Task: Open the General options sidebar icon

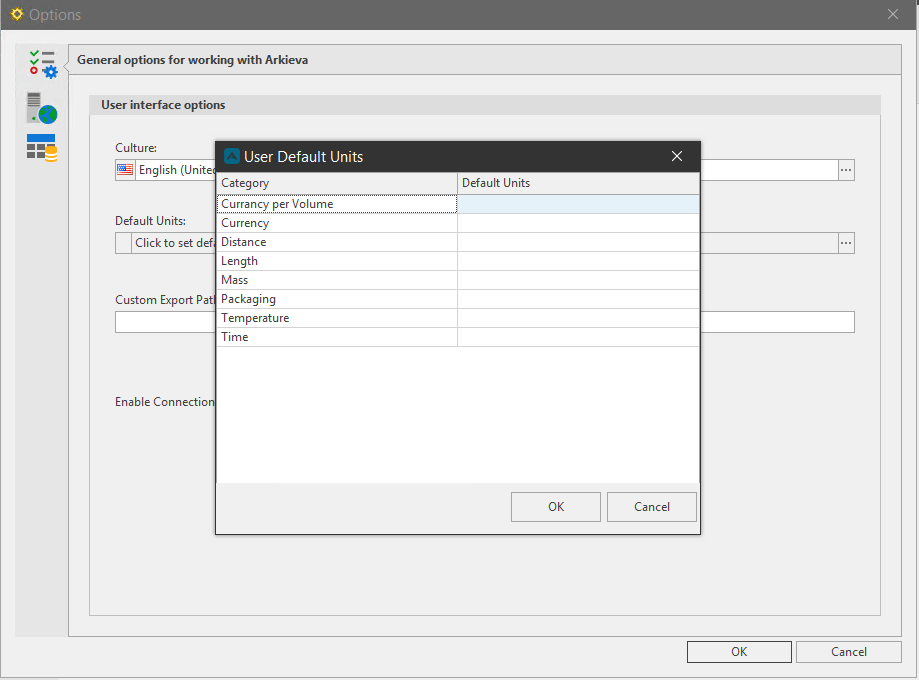Action: [x=43, y=64]
